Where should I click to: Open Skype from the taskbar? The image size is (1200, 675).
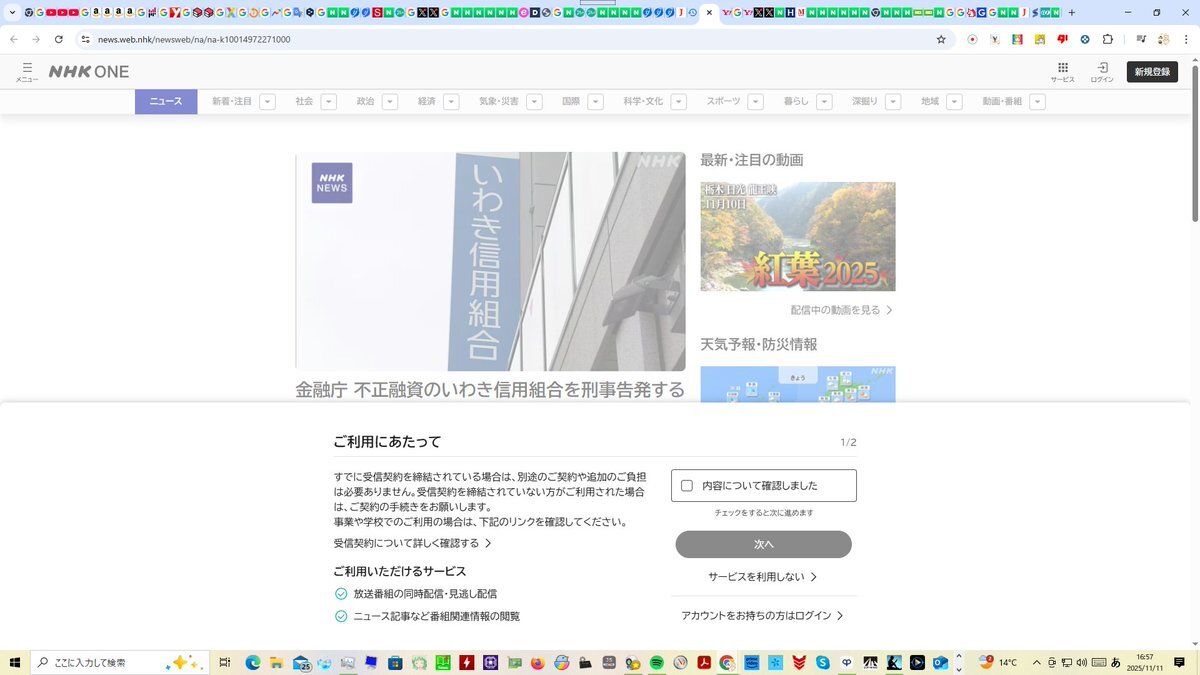[x=822, y=662]
